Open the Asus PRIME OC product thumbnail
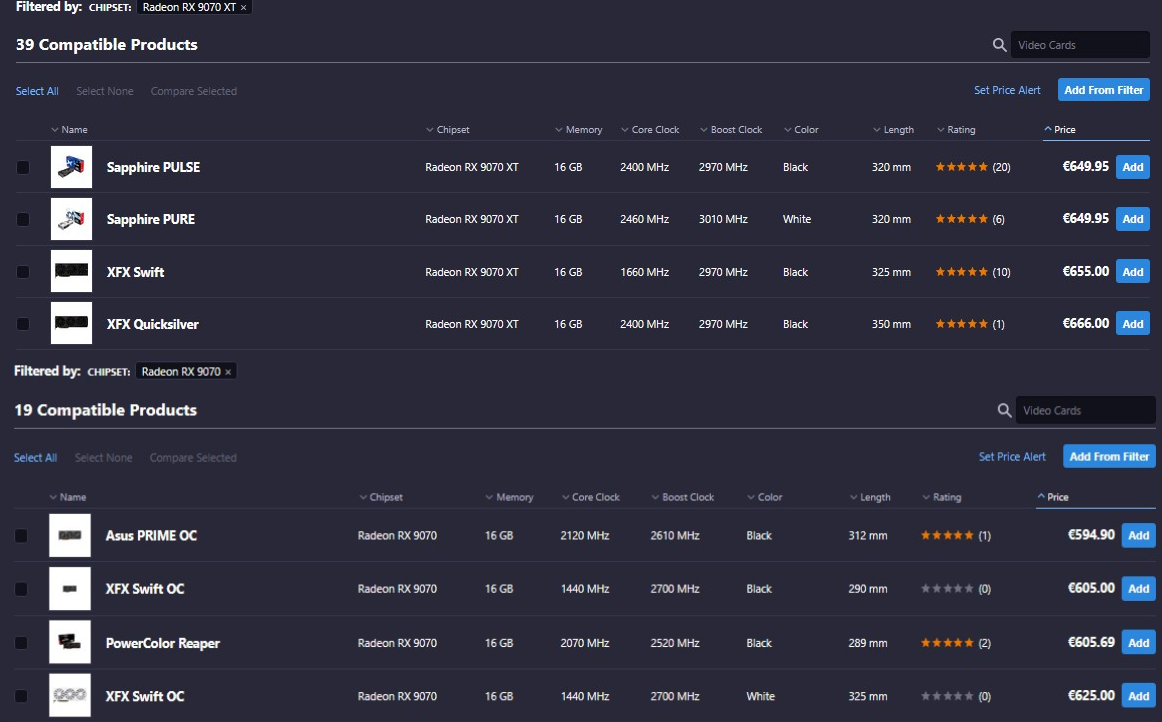This screenshot has width=1162, height=722. point(70,535)
